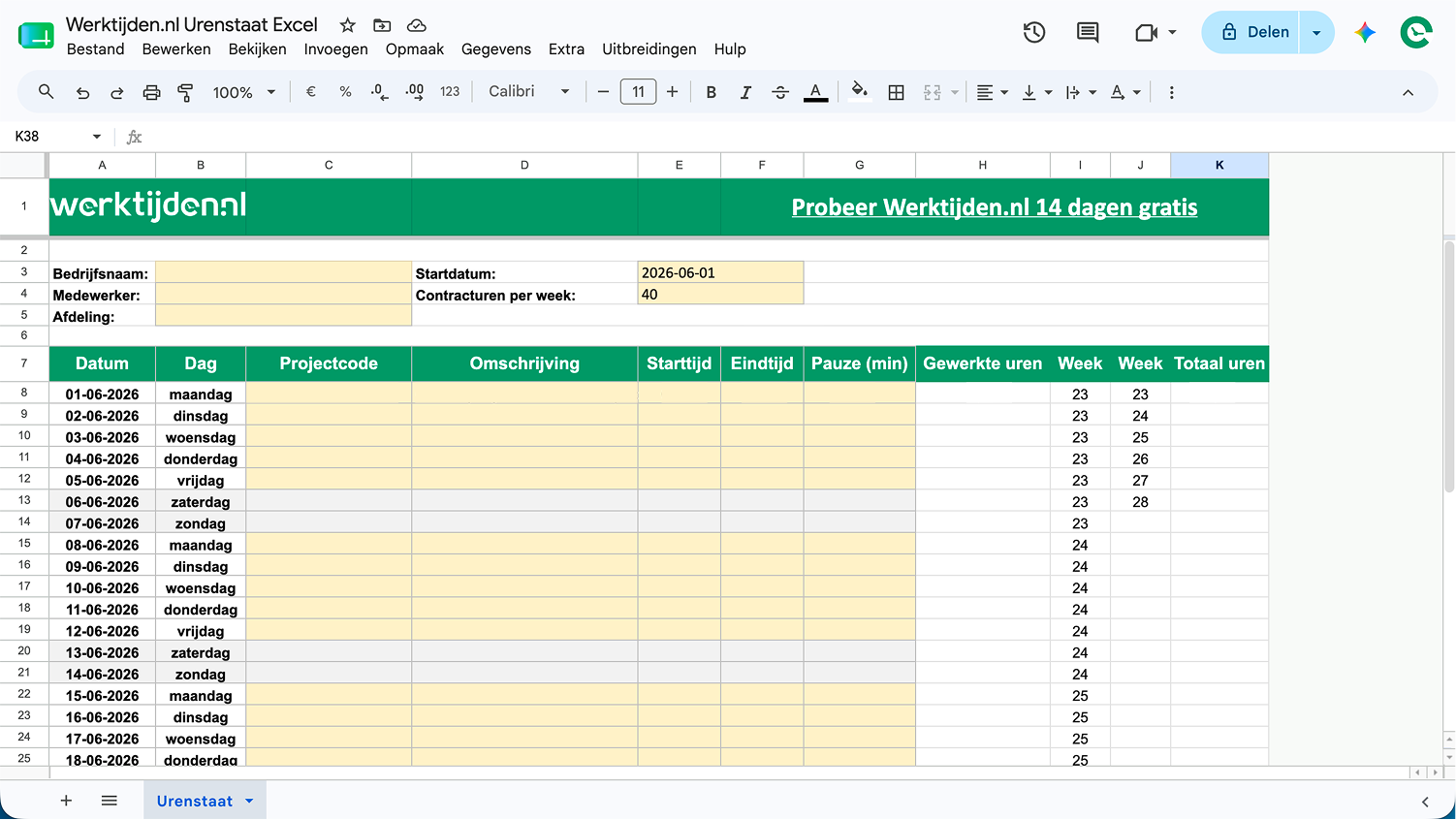Viewport: 1456px width, 820px height.
Task: Open the Gemini sparkle assistant
Action: click(x=1365, y=32)
